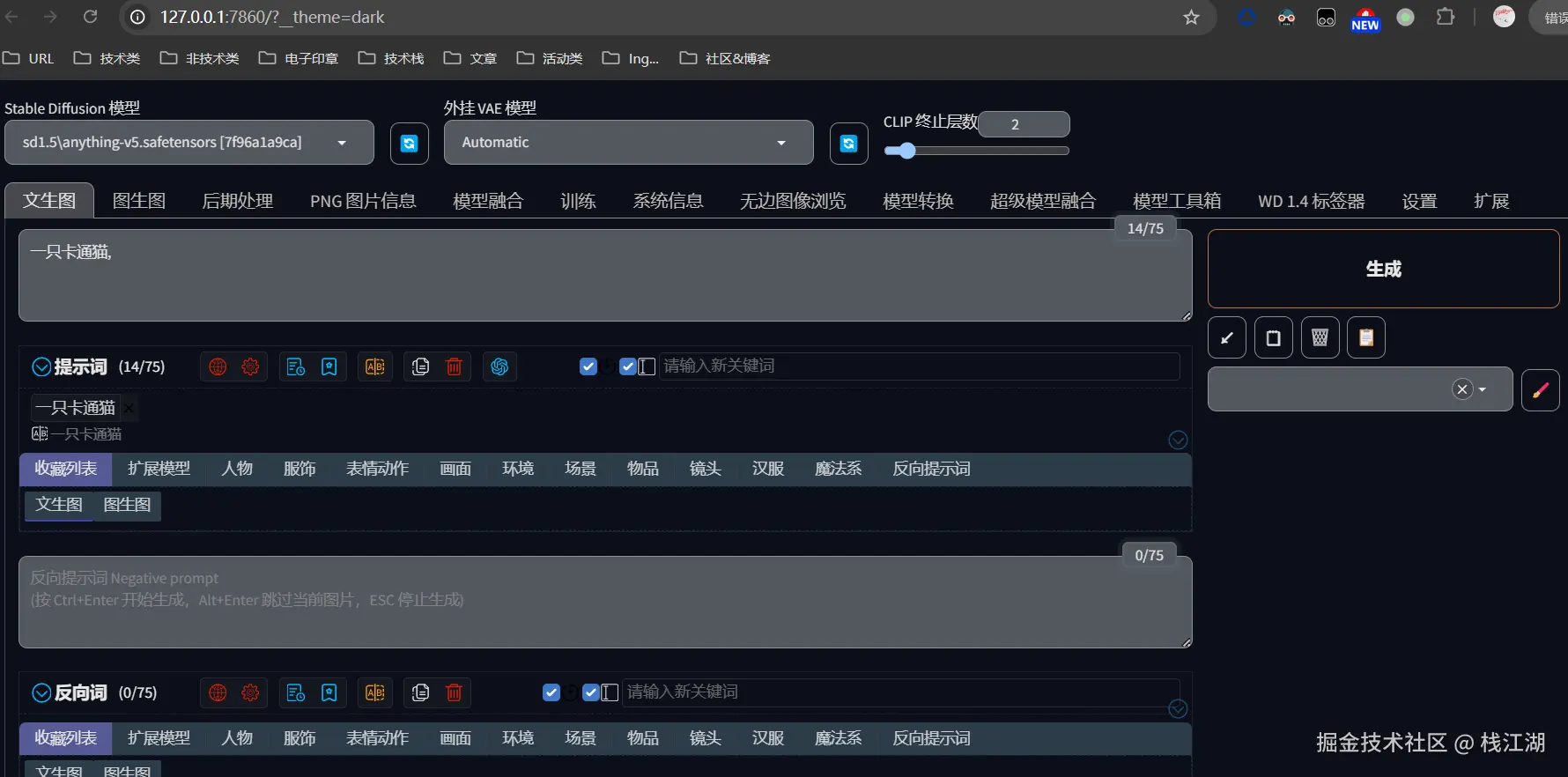This screenshot has height=777, width=1568.
Task: Click the read-last-parameters arrow icon
Action: point(1226,337)
